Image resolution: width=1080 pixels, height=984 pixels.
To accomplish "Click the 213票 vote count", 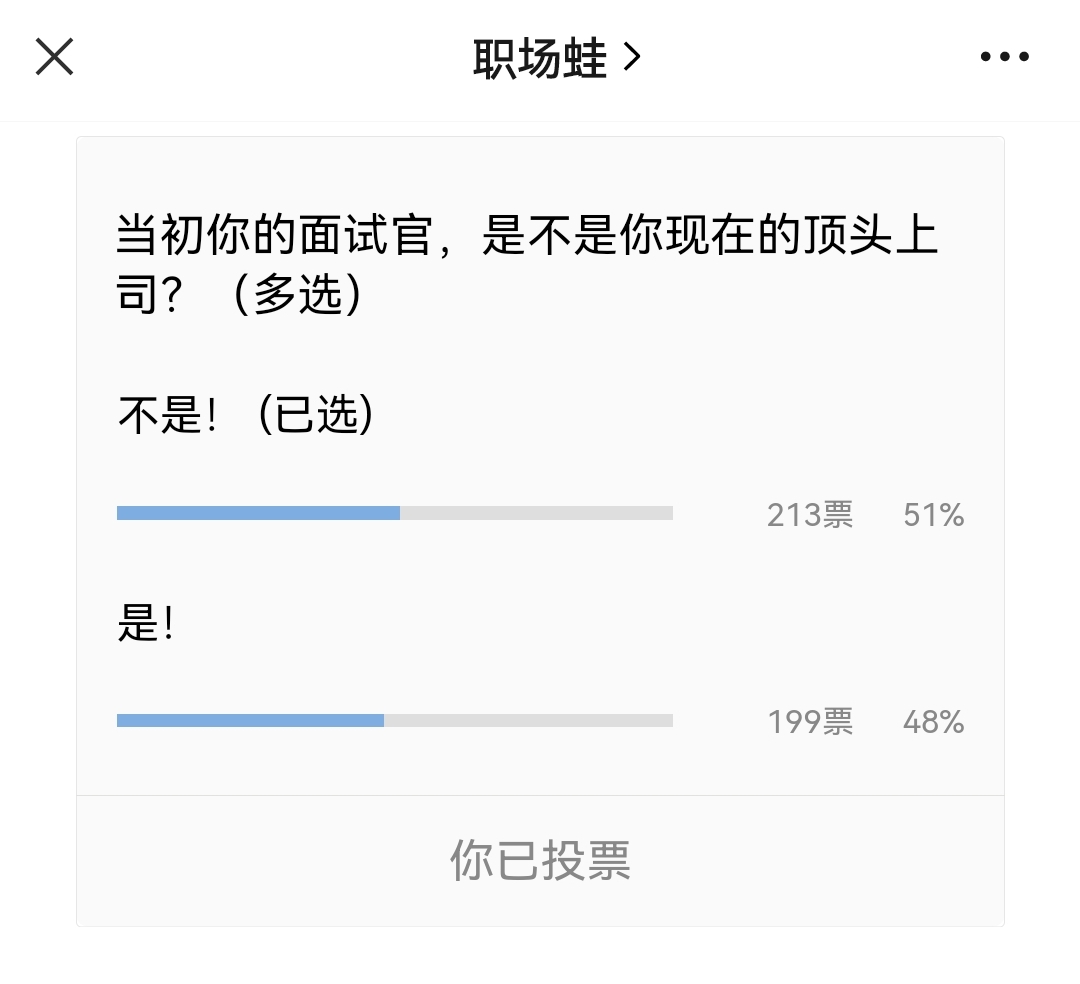I will (x=810, y=515).
